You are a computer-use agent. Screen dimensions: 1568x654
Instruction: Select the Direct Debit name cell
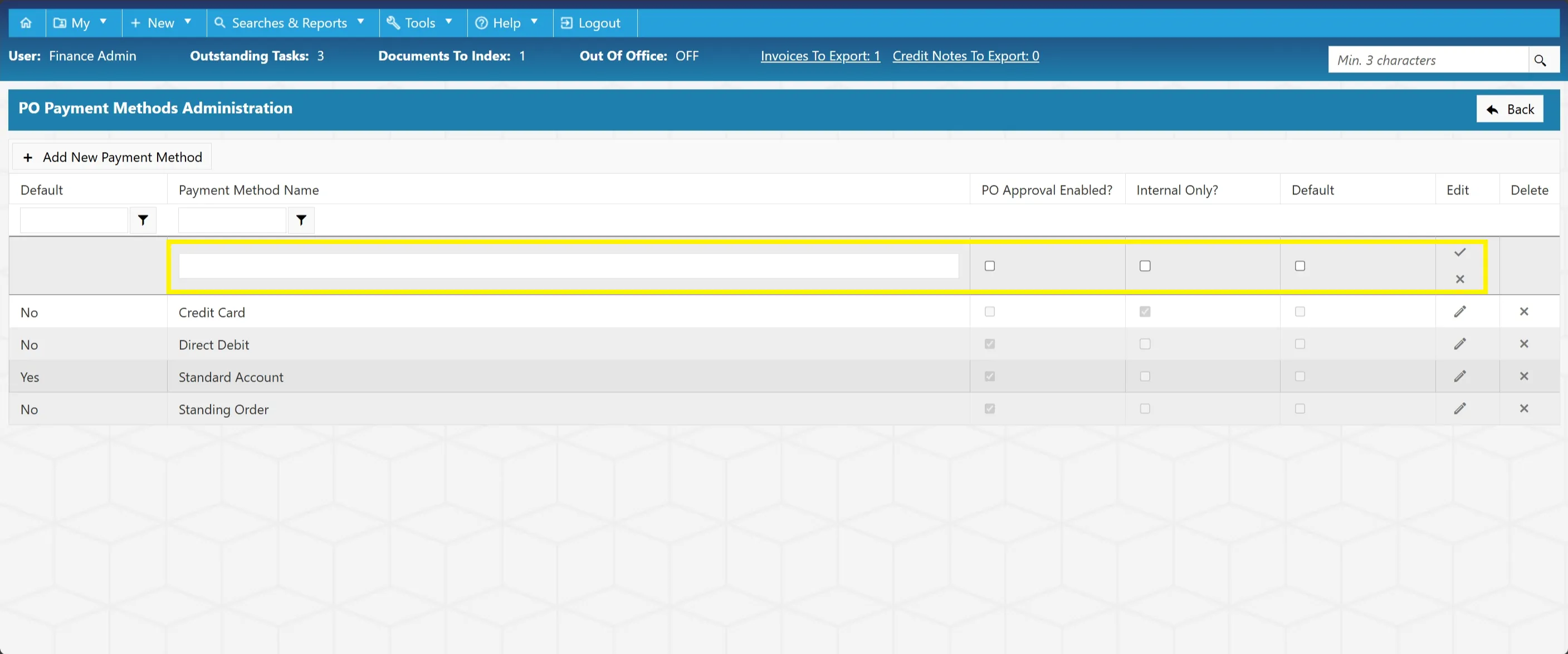[x=568, y=344]
